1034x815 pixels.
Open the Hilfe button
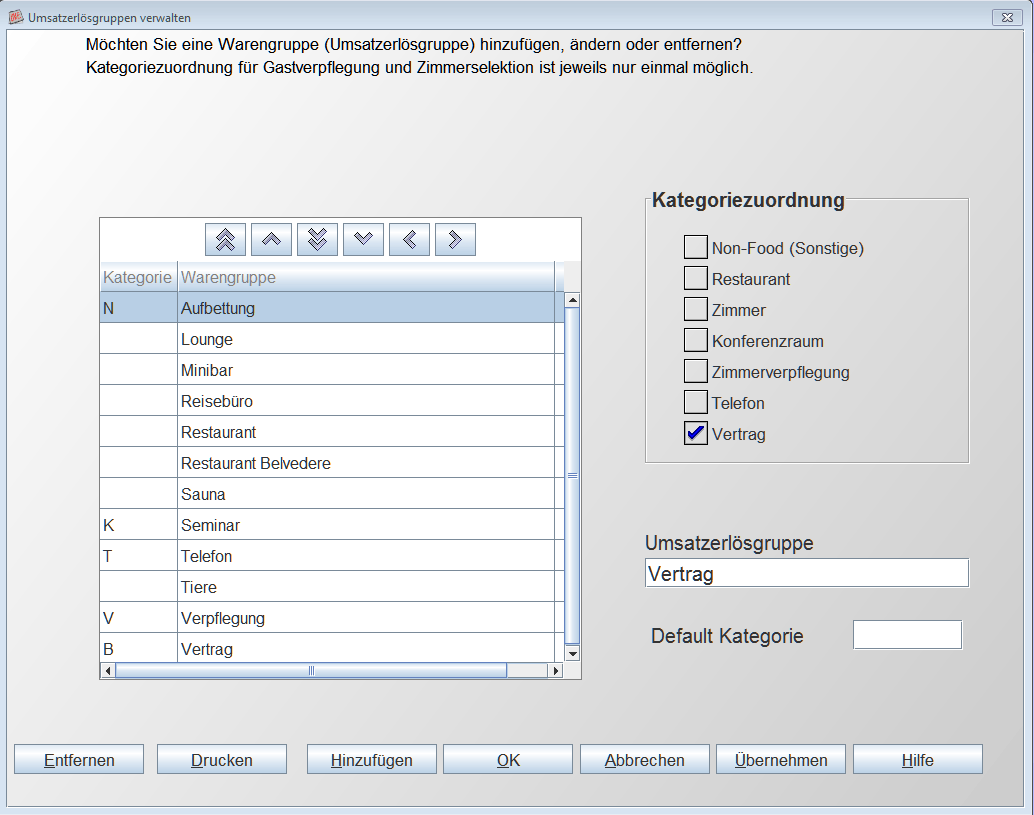pyautogui.click(x=918, y=760)
